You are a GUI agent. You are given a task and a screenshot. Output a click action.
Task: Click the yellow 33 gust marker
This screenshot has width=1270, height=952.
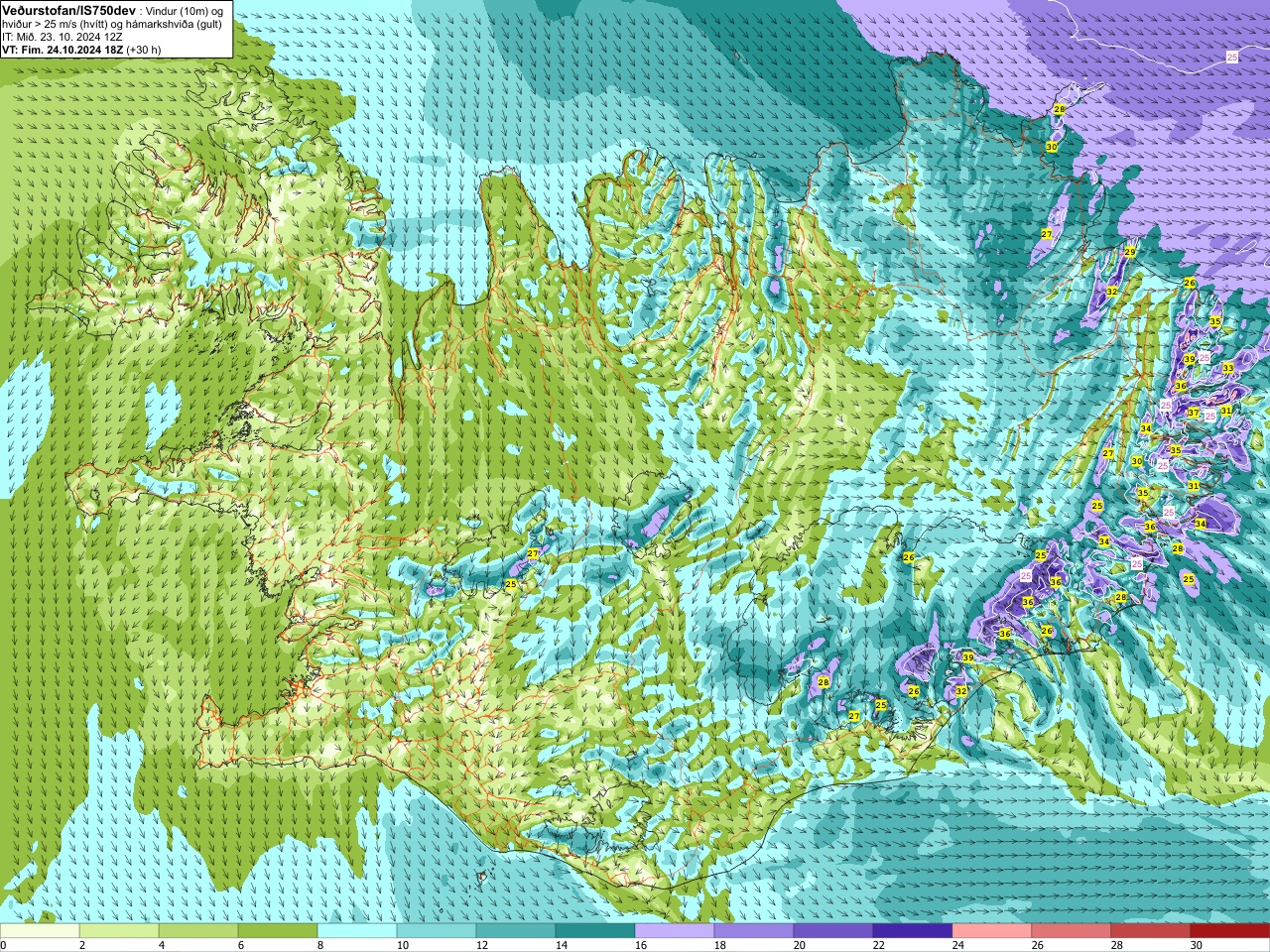(x=1228, y=368)
